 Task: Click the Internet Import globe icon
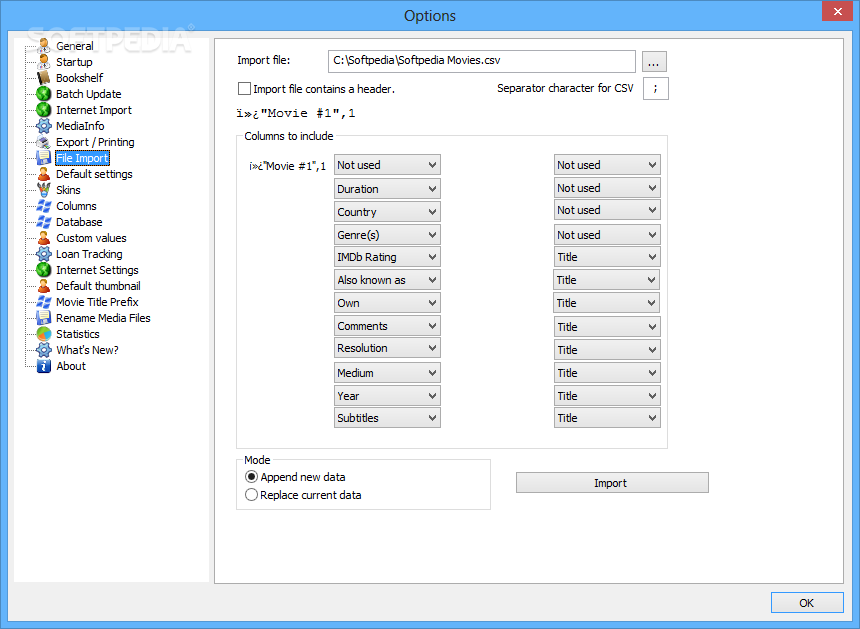[x=44, y=110]
